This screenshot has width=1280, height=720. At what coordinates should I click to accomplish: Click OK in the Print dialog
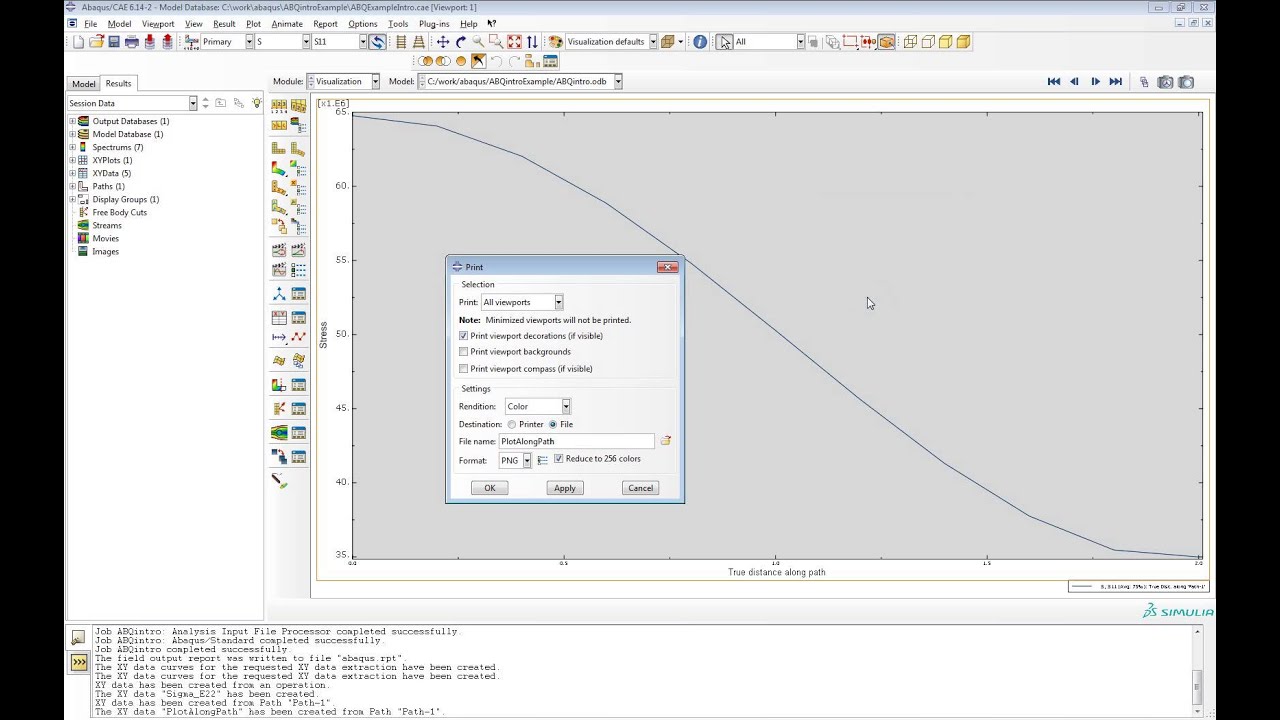[490, 488]
